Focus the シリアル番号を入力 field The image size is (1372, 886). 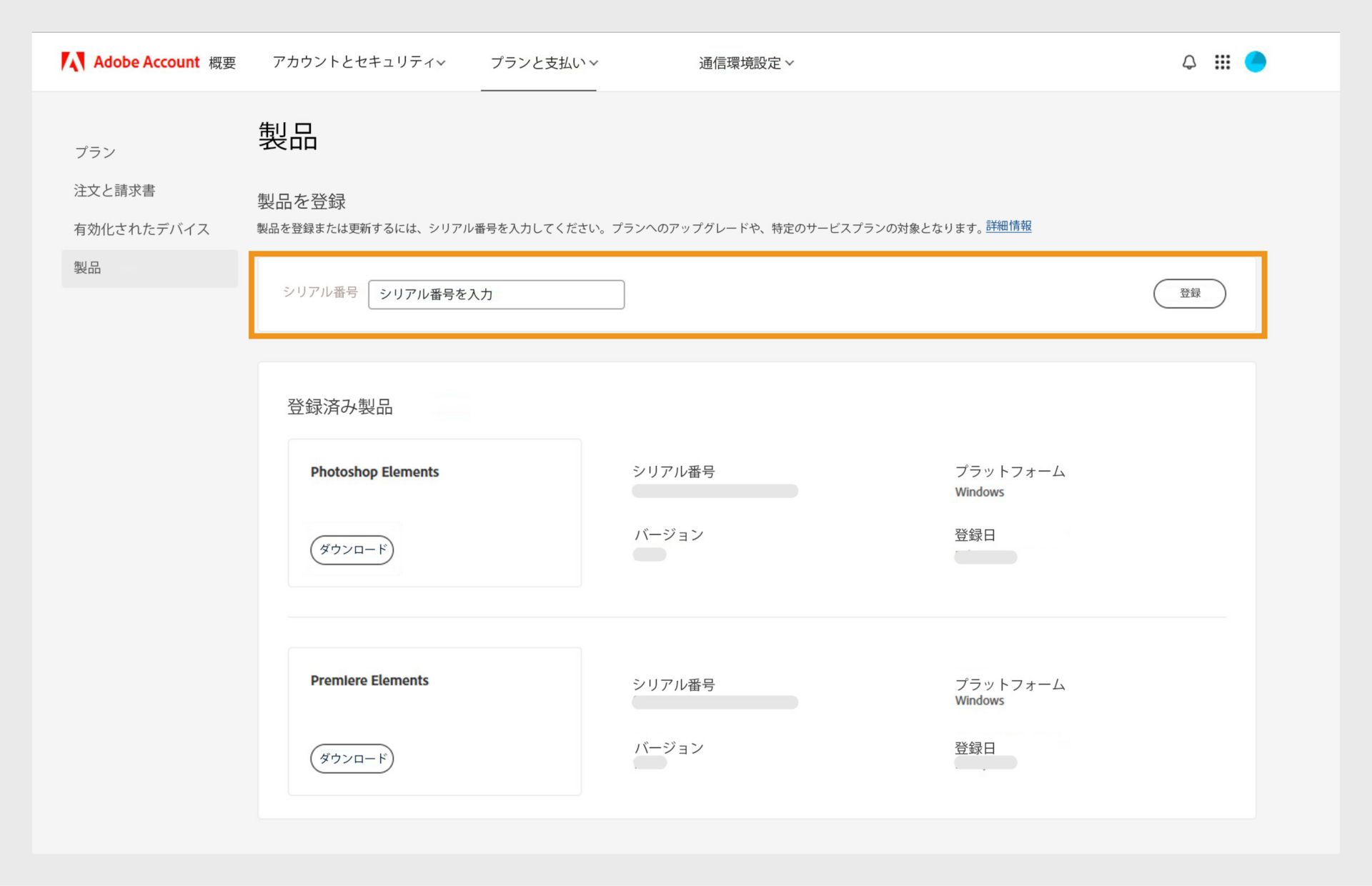tap(496, 294)
